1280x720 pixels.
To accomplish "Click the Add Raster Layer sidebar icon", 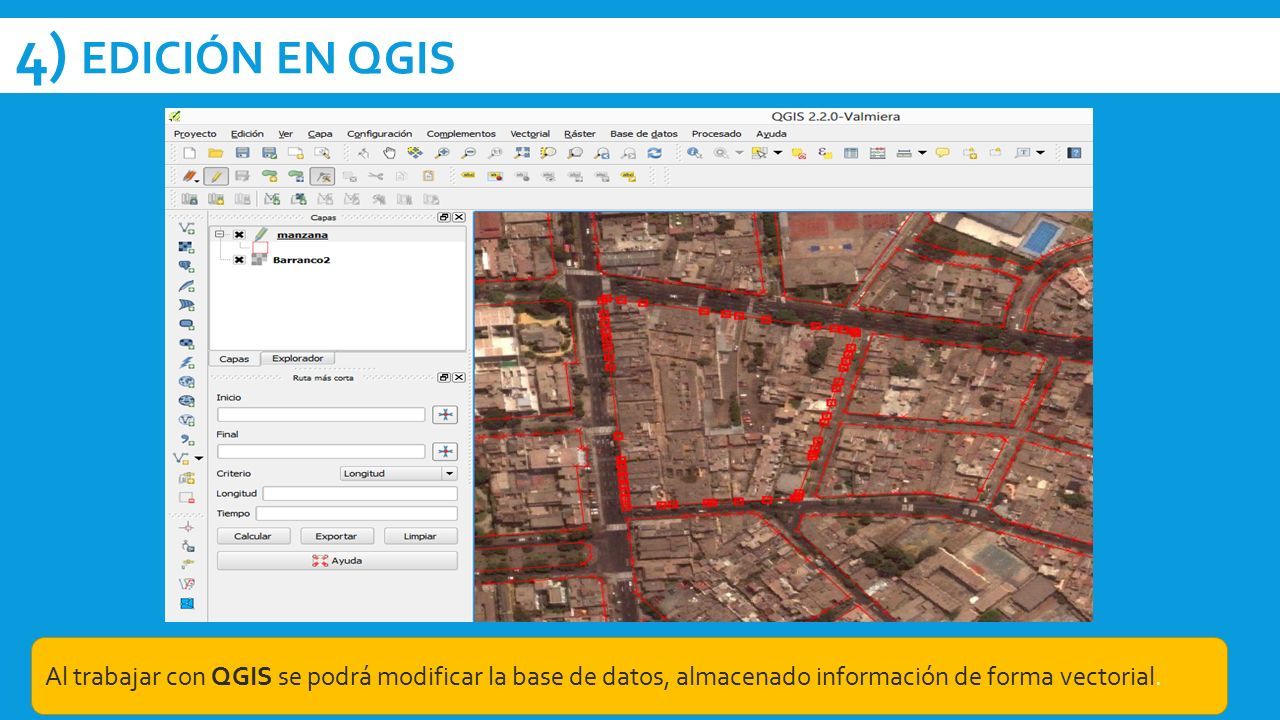I will pos(187,247).
